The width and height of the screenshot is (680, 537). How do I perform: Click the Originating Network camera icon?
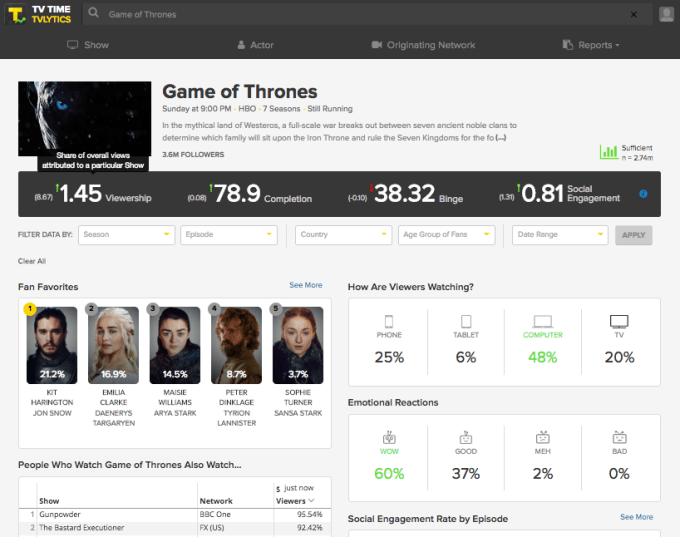click(377, 45)
